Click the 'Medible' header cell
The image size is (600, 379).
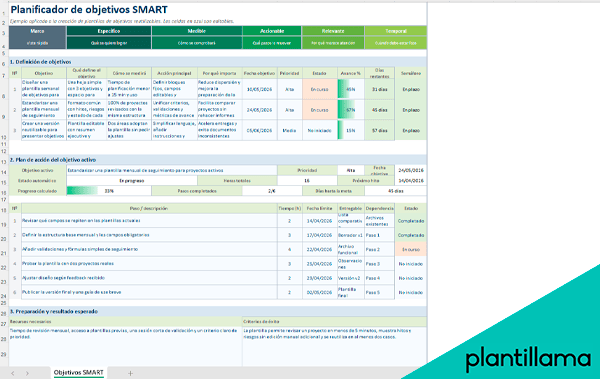197,31
